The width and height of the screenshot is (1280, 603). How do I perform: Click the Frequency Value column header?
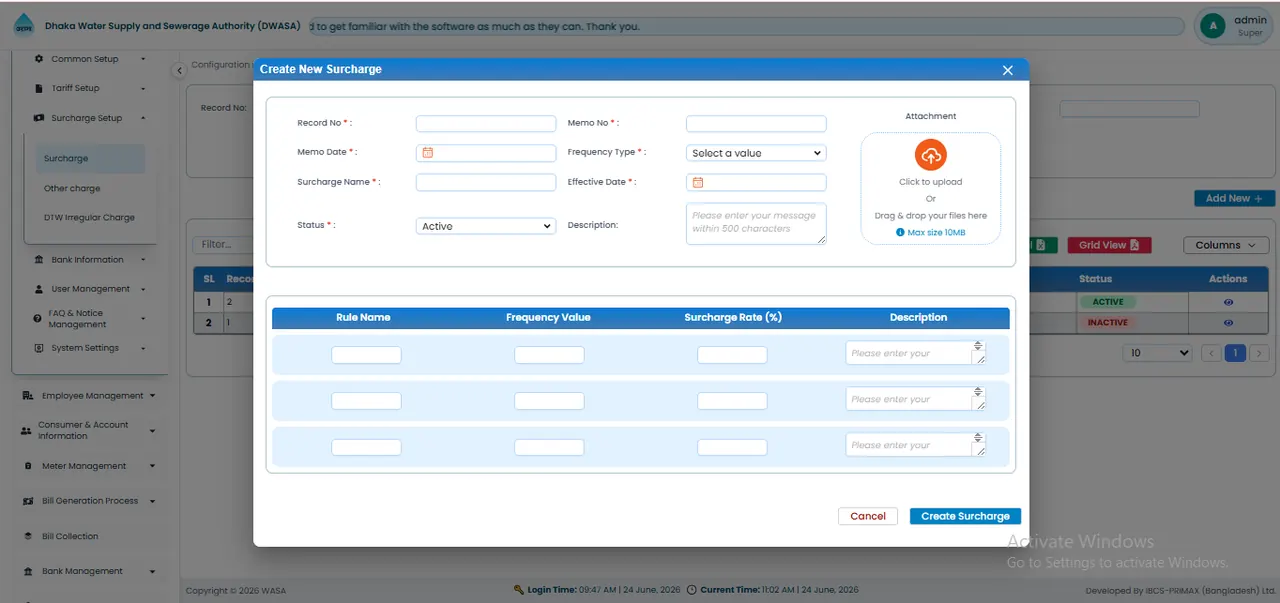pos(548,317)
